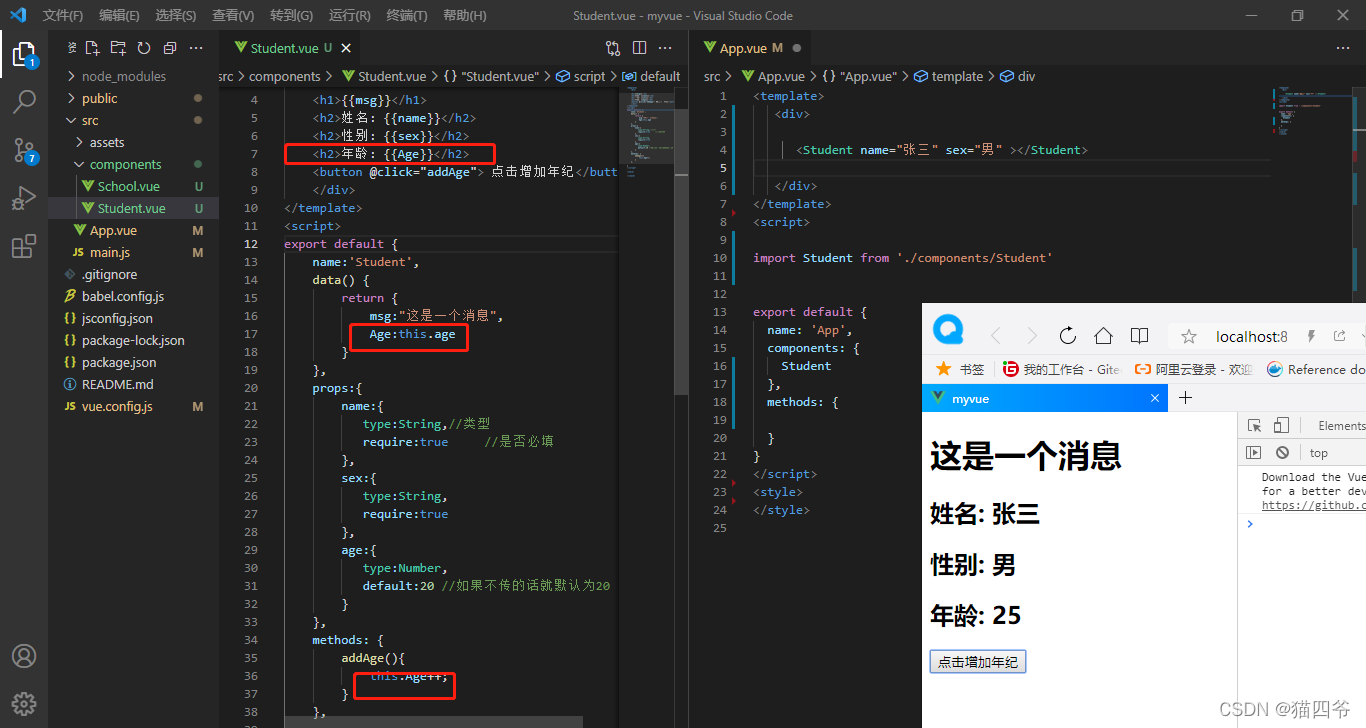Screen dimensions: 1366x728
Task: Open explorer more actions ellipsis
Action: [196, 48]
